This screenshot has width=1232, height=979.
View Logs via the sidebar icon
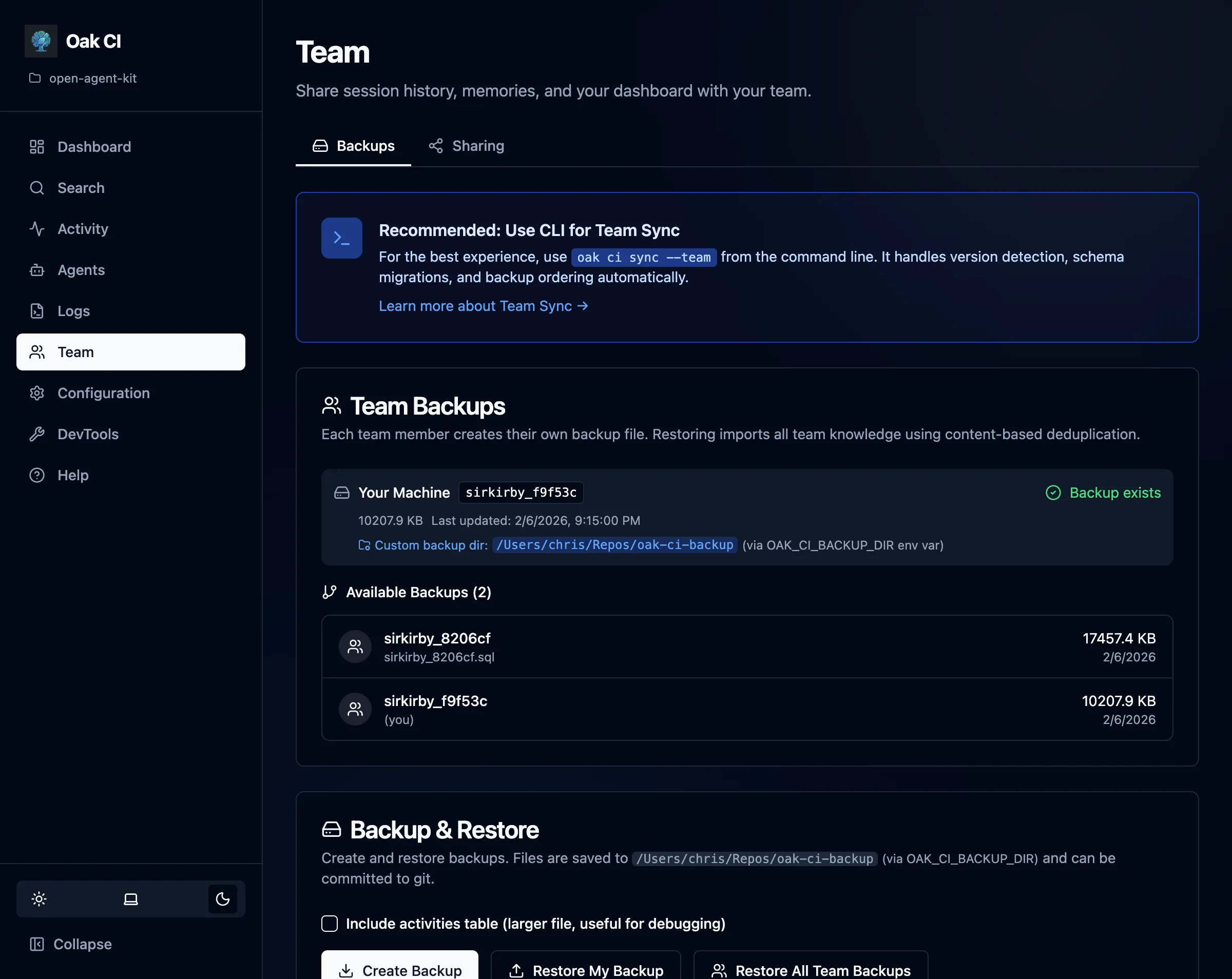pyautogui.click(x=73, y=311)
